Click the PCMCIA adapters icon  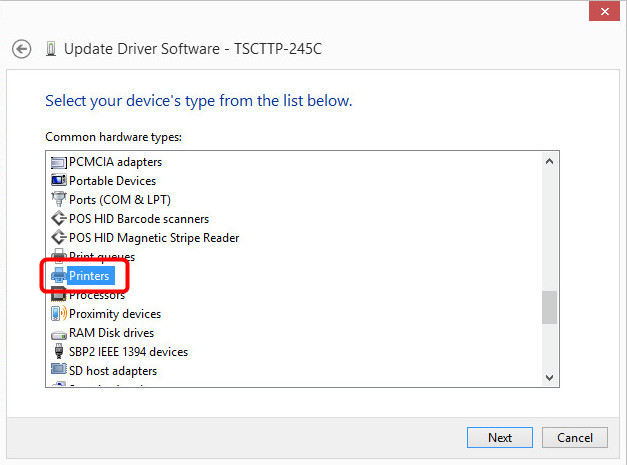pos(58,162)
